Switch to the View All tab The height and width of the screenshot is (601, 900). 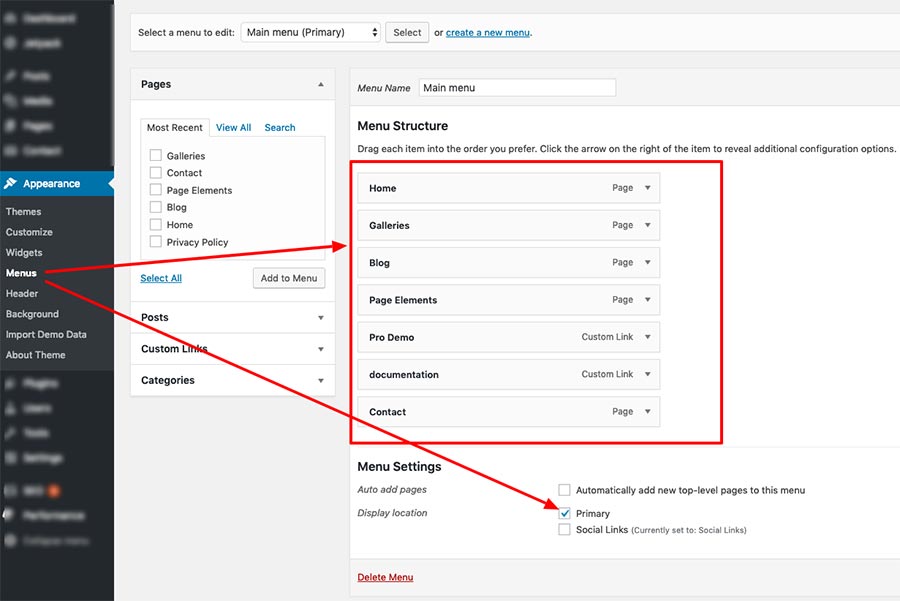point(233,128)
